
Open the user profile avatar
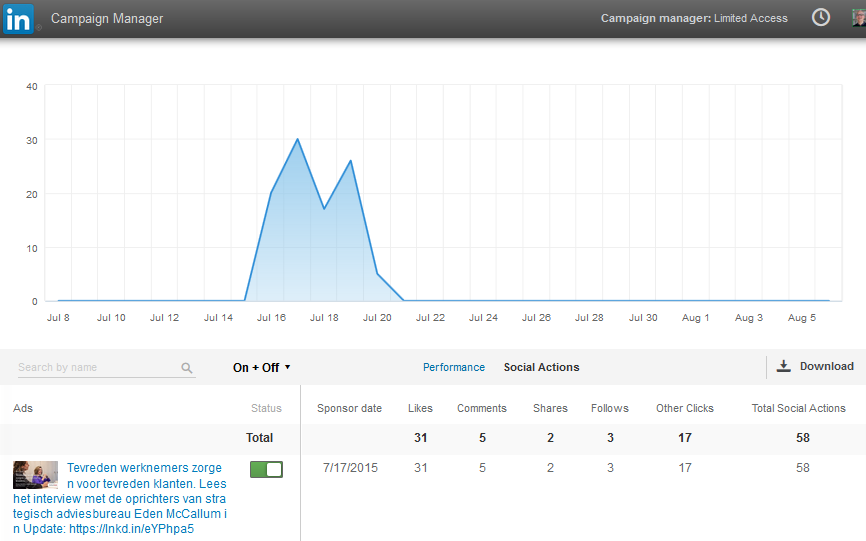pyautogui.click(x=858, y=18)
